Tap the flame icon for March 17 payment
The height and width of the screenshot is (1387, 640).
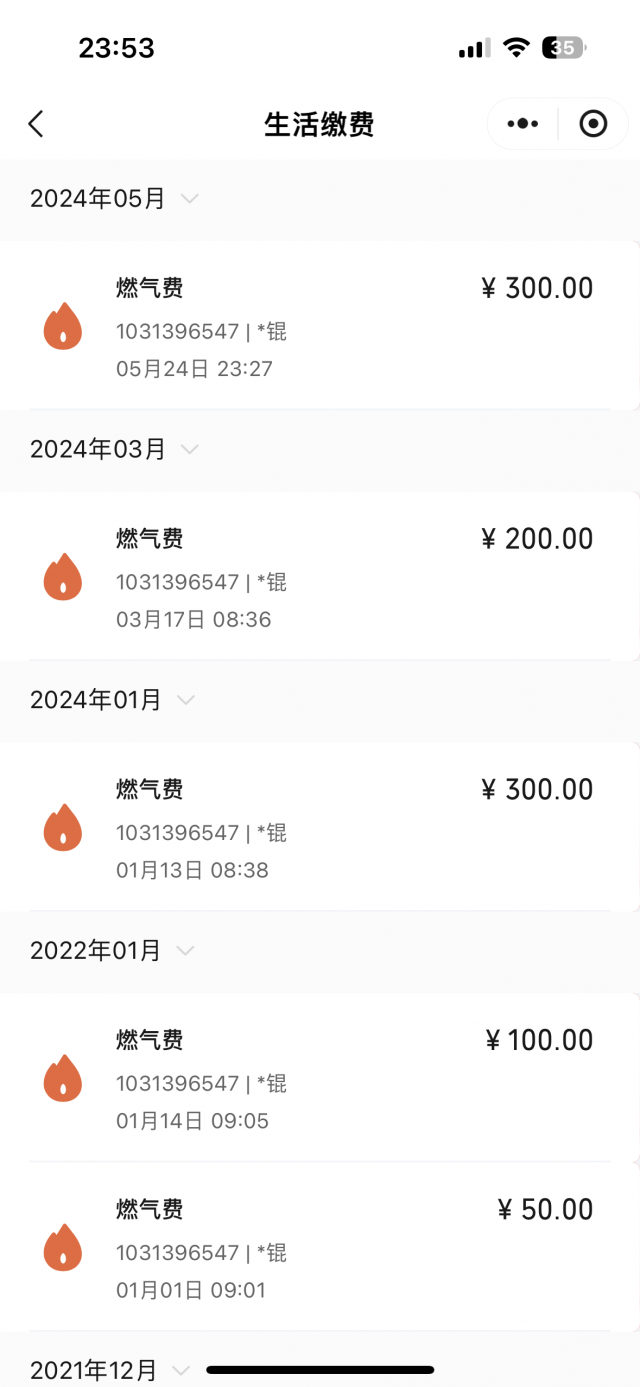tap(62, 577)
